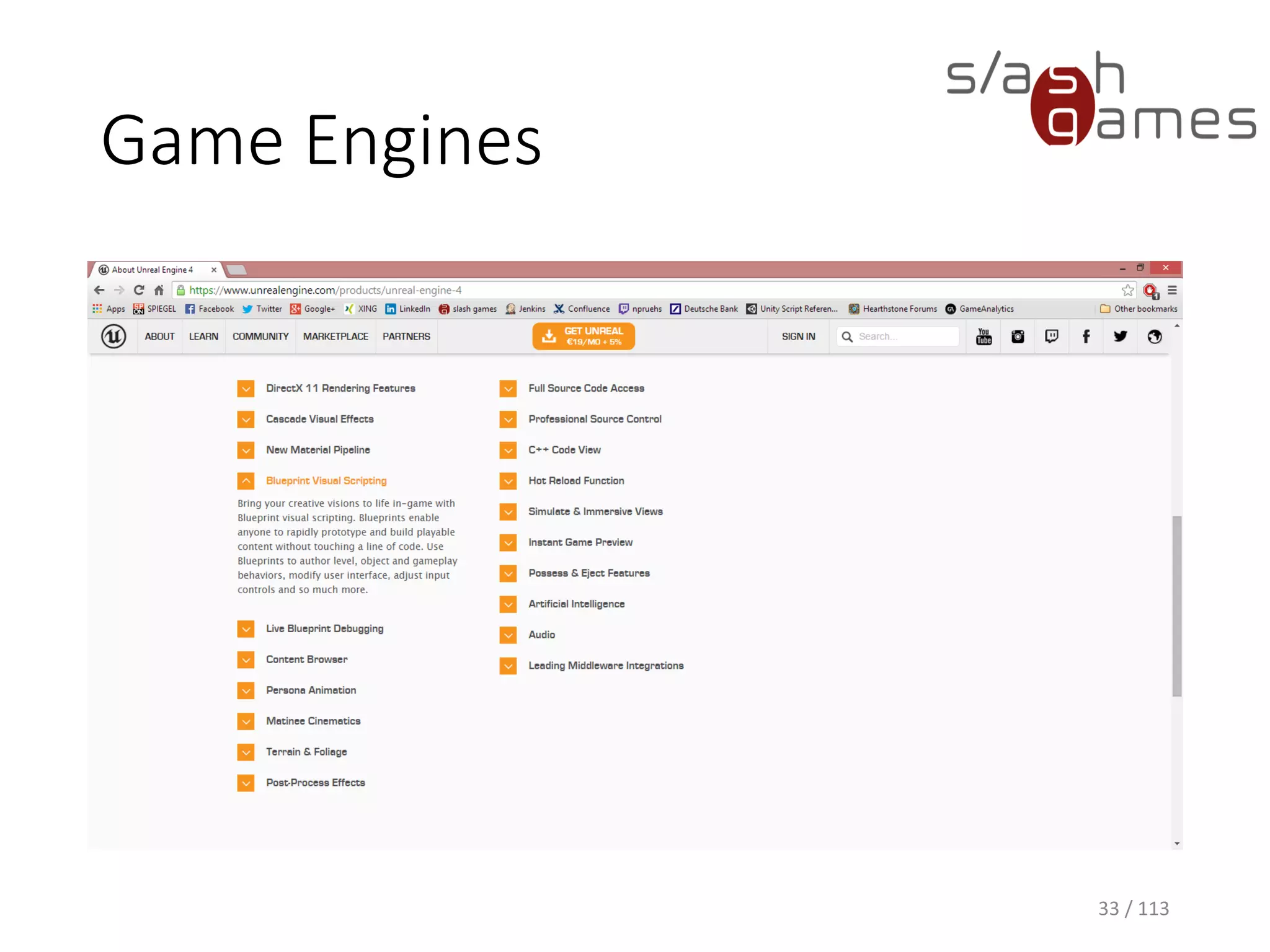Open the Apps bookmarks shortcut
1270x952 pixels.
click(109, 309)
